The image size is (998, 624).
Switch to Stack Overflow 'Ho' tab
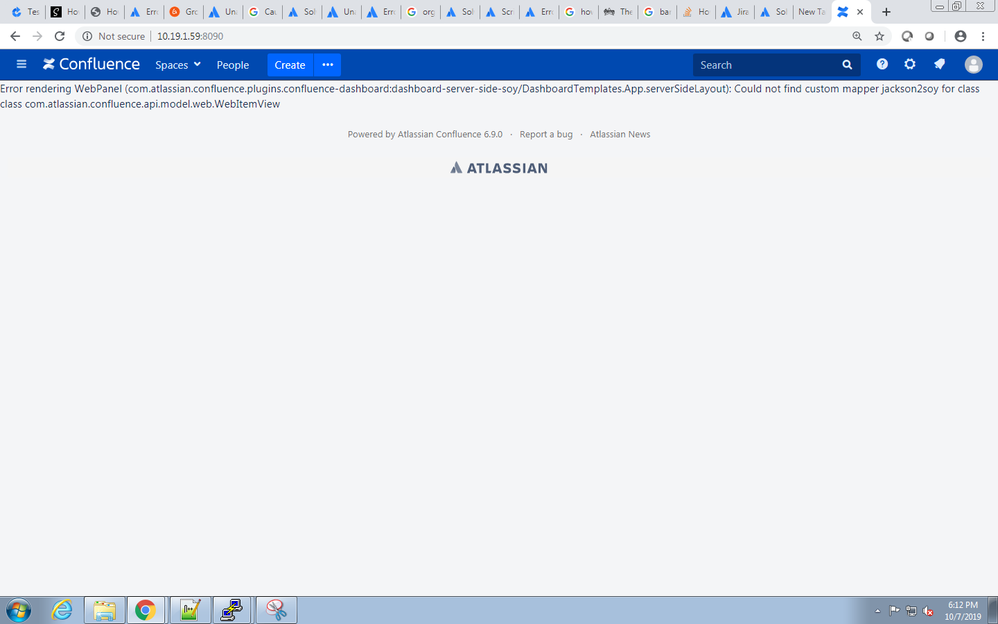tap(696, 11)
